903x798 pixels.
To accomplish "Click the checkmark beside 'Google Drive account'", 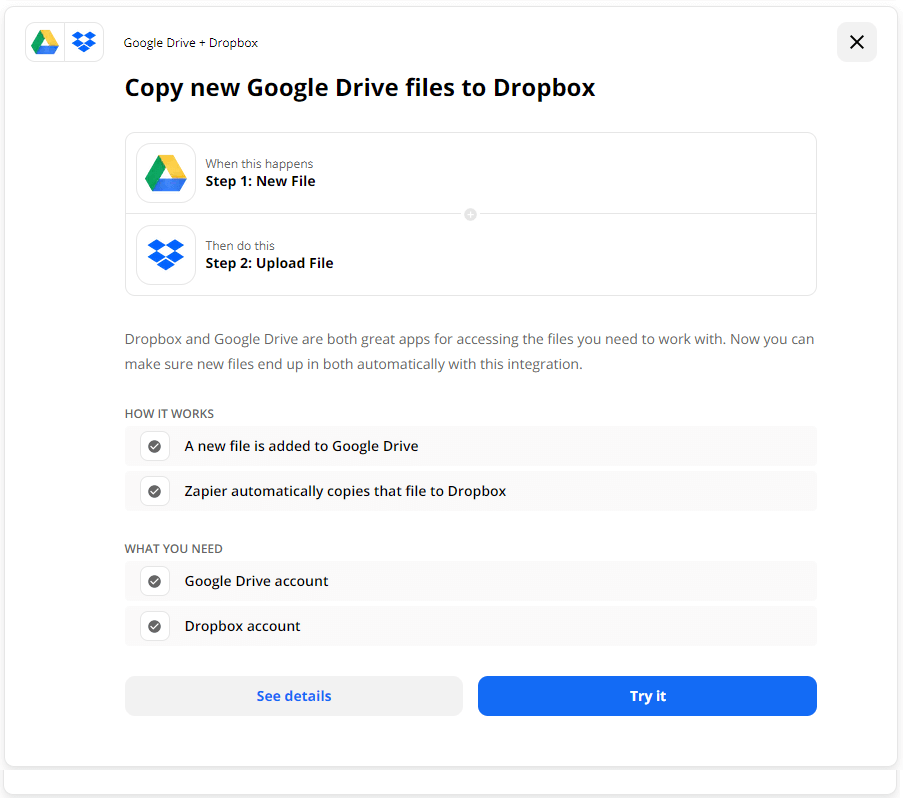I will click(x=154, y=581).
